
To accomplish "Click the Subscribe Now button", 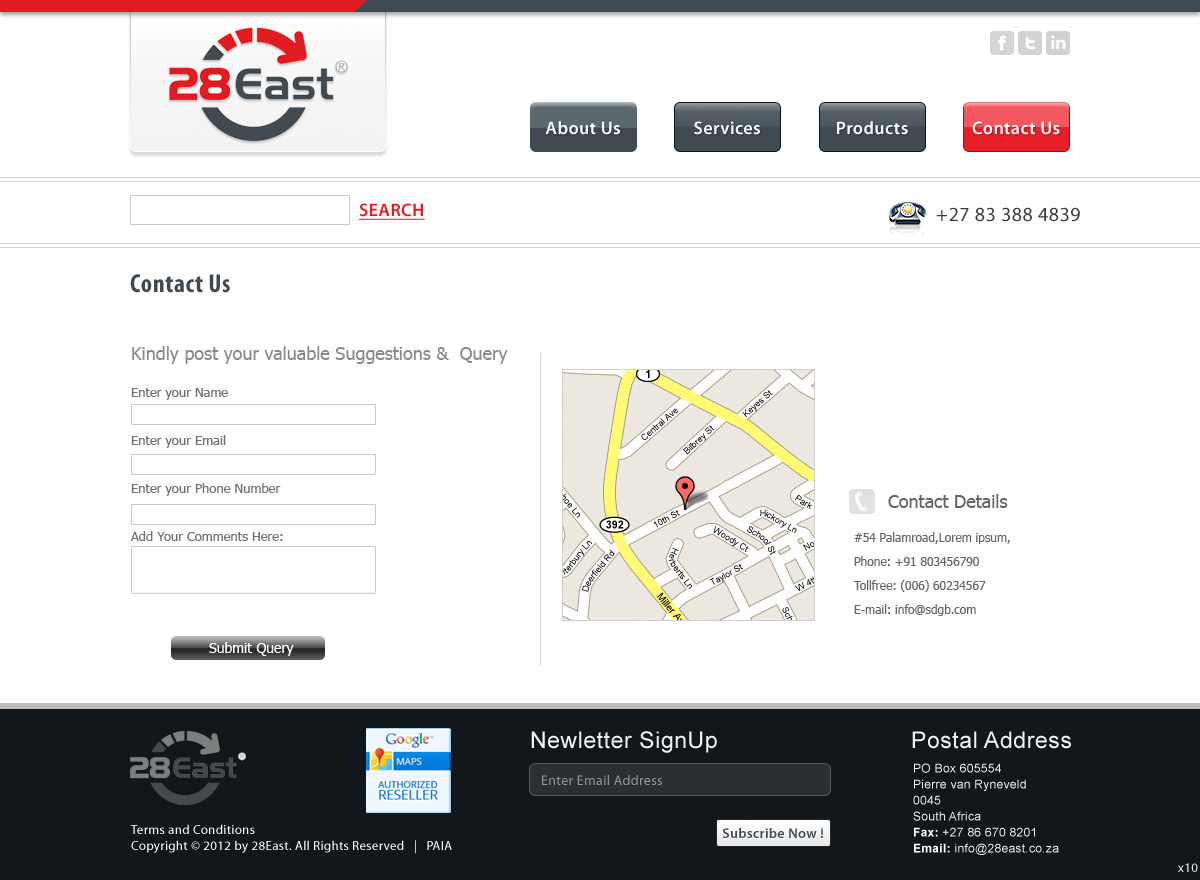I will pyautogui.click(x=773, y=833).
